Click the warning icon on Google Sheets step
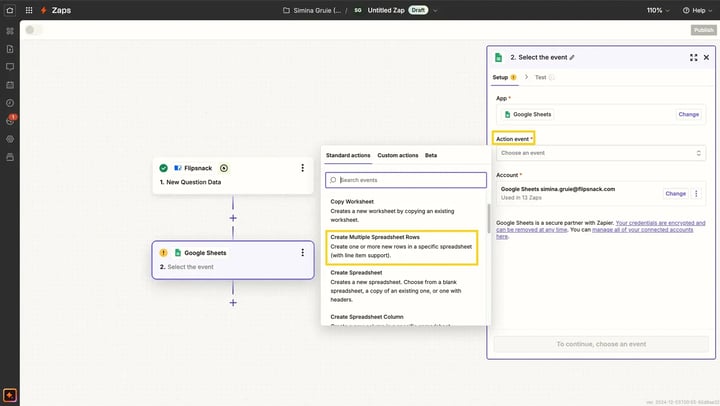Screen dimensions: 720x406 163,253
